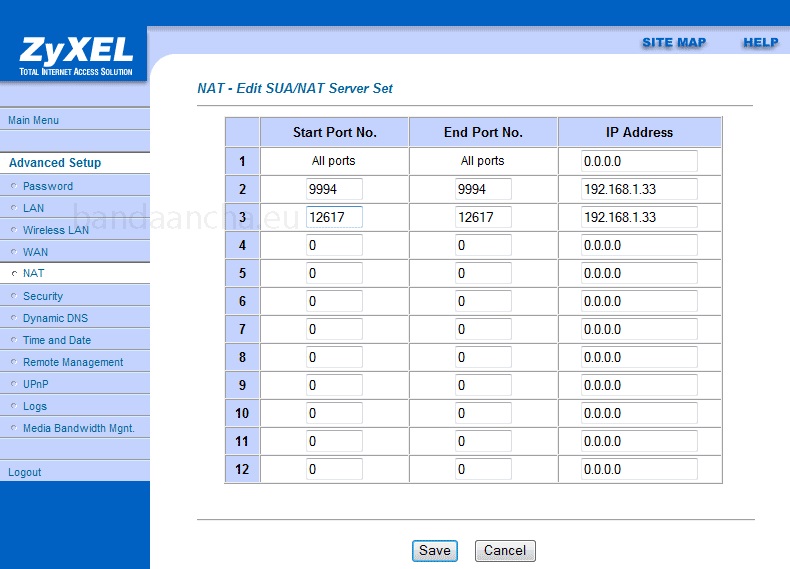Viewport: 790px width, 569px height.
Task: Click the Advanced Setup heading
Action: point(55,163)
